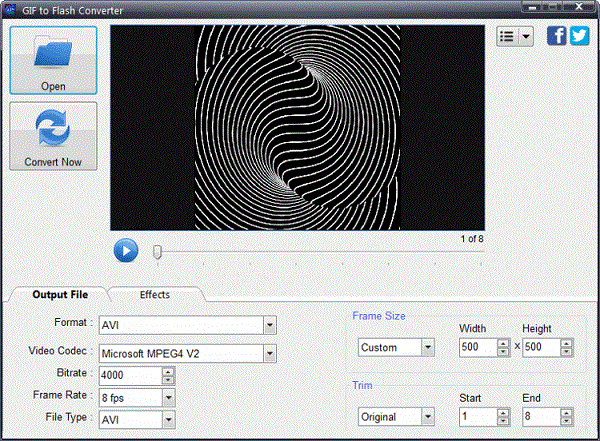Click the Trim End value field
This screenshot has width=600, height=441.
pos(539,416)
